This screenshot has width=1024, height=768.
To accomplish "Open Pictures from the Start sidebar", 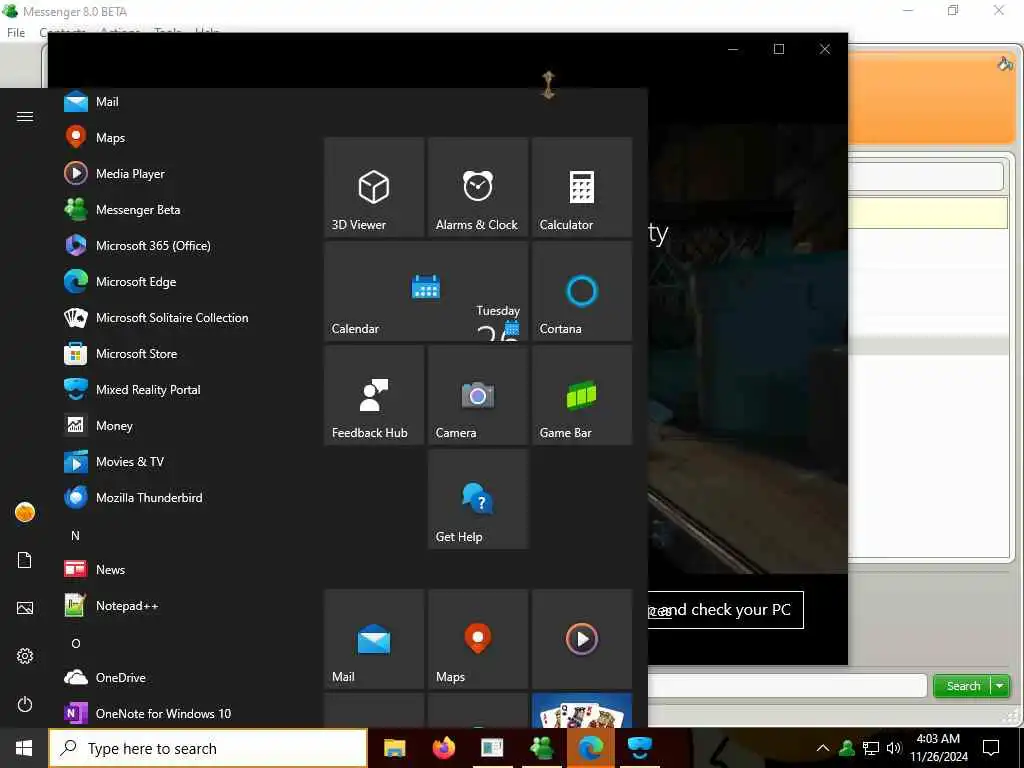I will click(25, 608).
